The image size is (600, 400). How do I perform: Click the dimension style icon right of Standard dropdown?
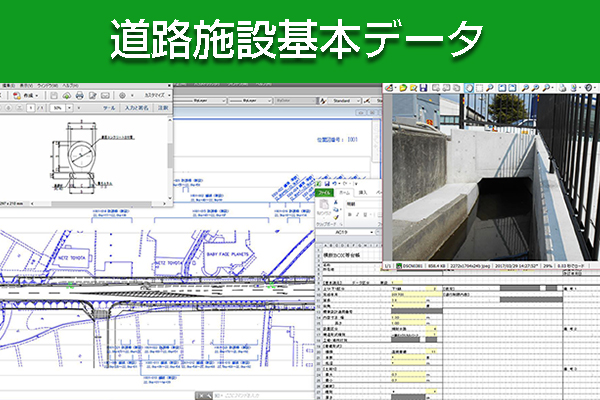(367, 101)
